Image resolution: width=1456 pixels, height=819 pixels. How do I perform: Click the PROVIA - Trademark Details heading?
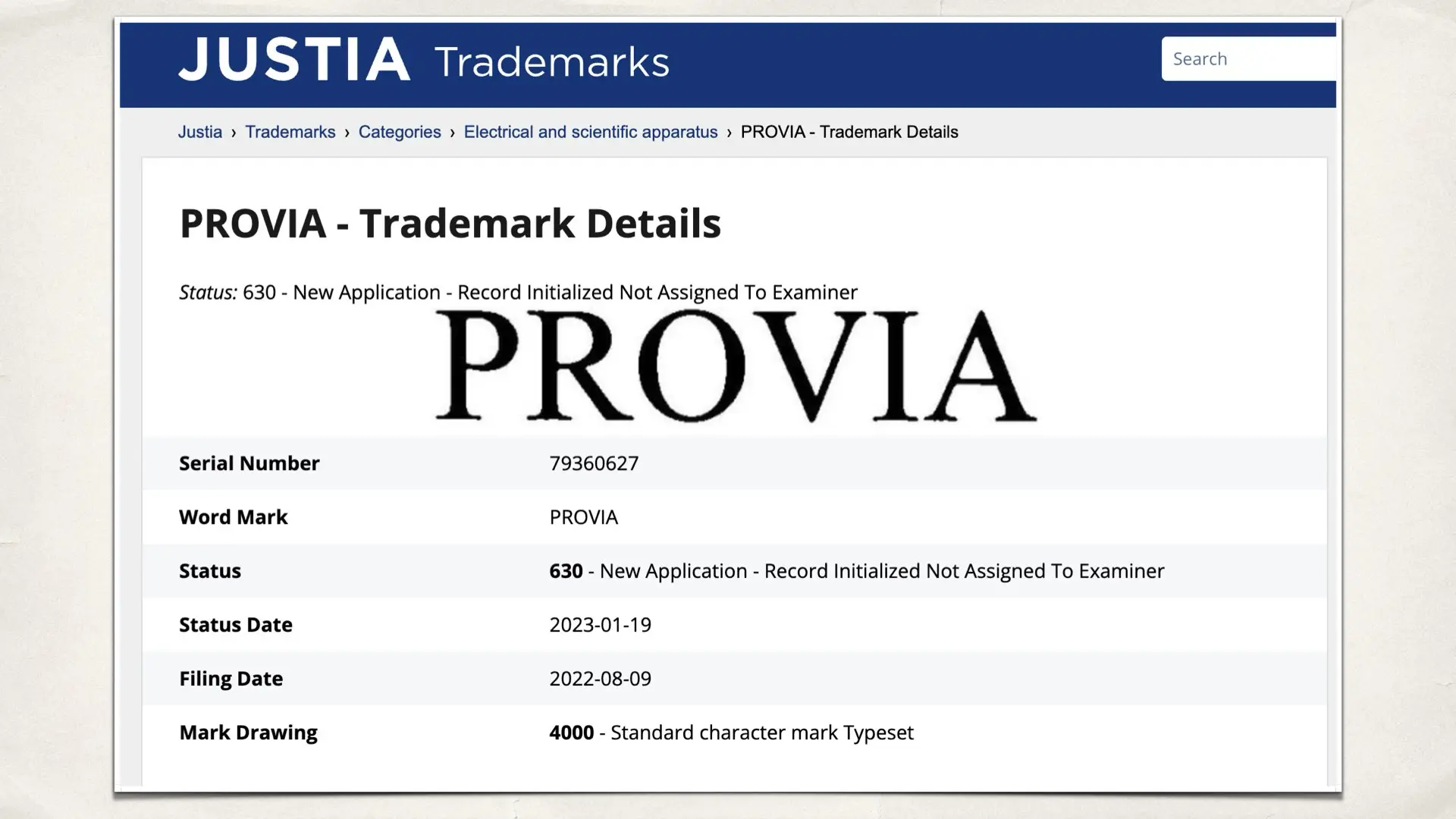click(x=450, y=223)
